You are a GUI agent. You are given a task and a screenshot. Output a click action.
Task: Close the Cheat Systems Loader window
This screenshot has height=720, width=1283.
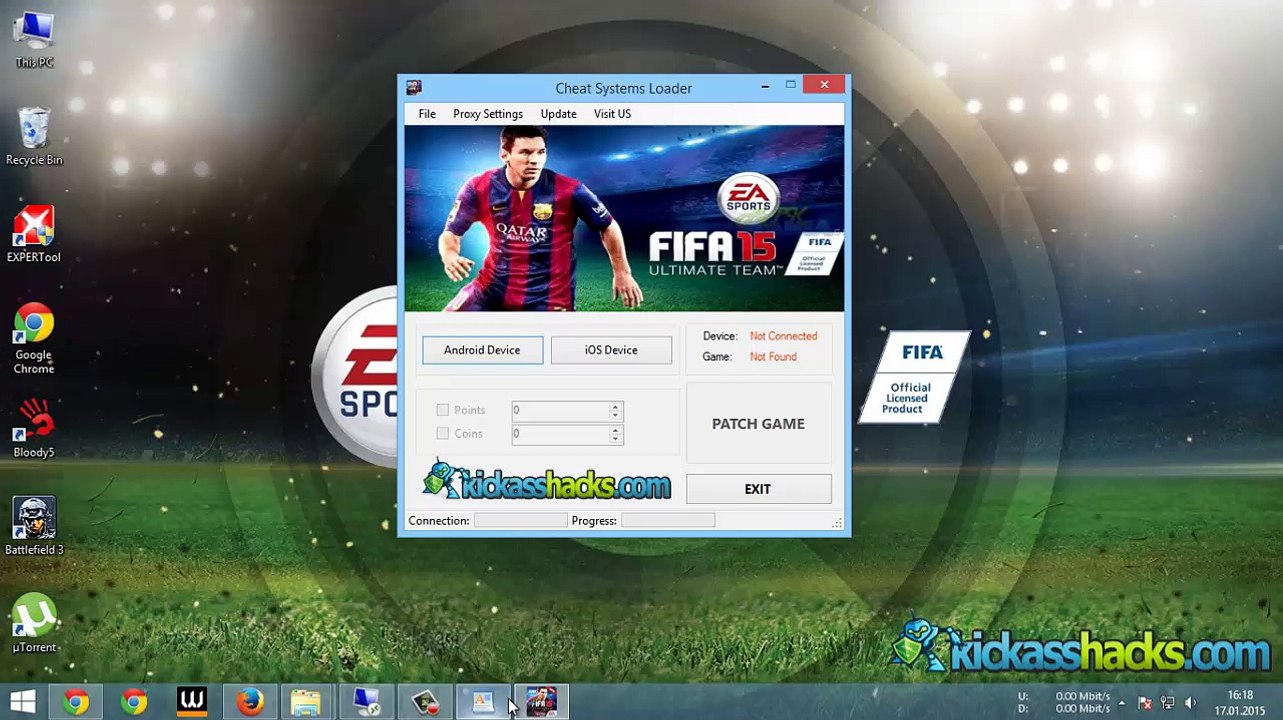824,85
